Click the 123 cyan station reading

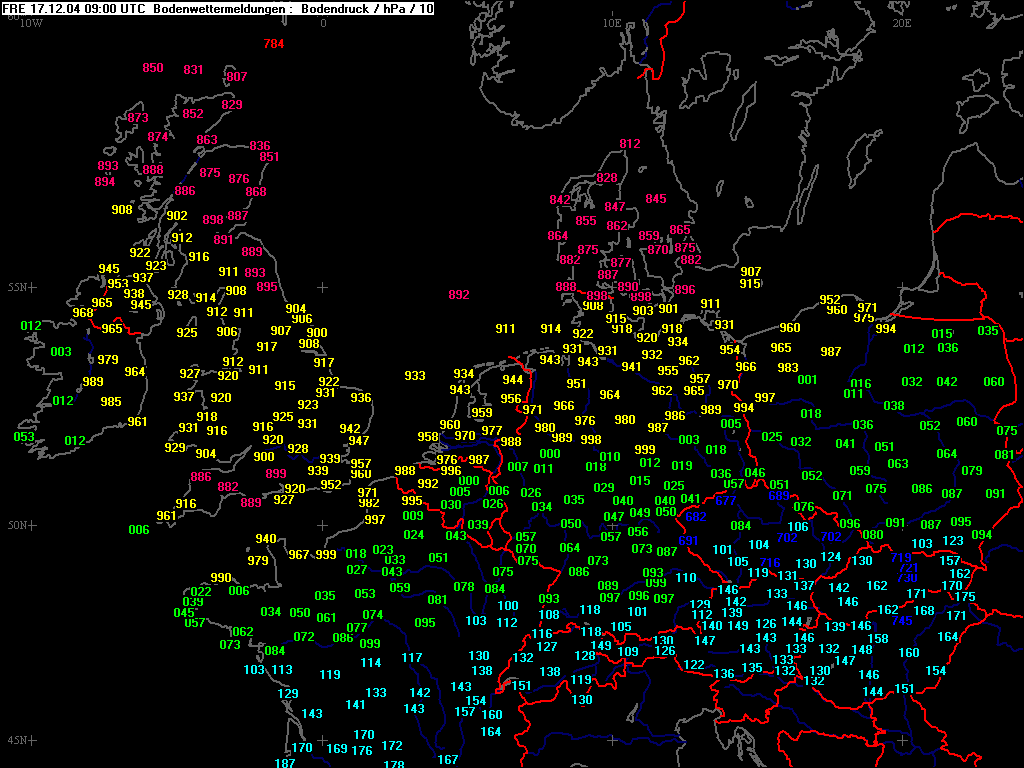pyautogui.click(x=953, y=541)
